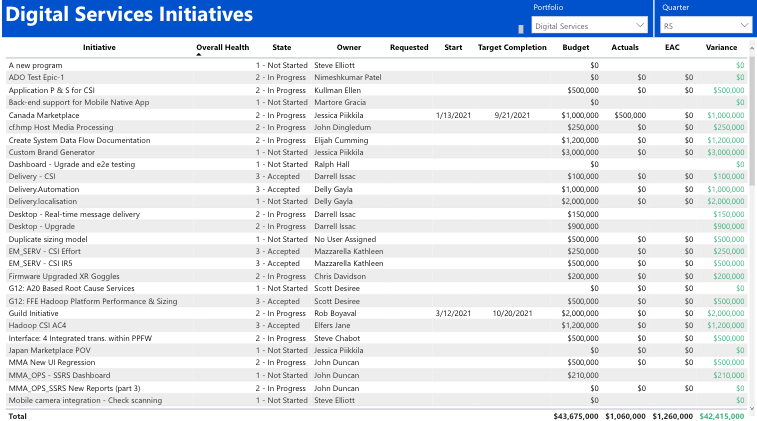Select 'Japan Marketplace POV' row
This screenshot has height=421, width=757.
[377, 351]
